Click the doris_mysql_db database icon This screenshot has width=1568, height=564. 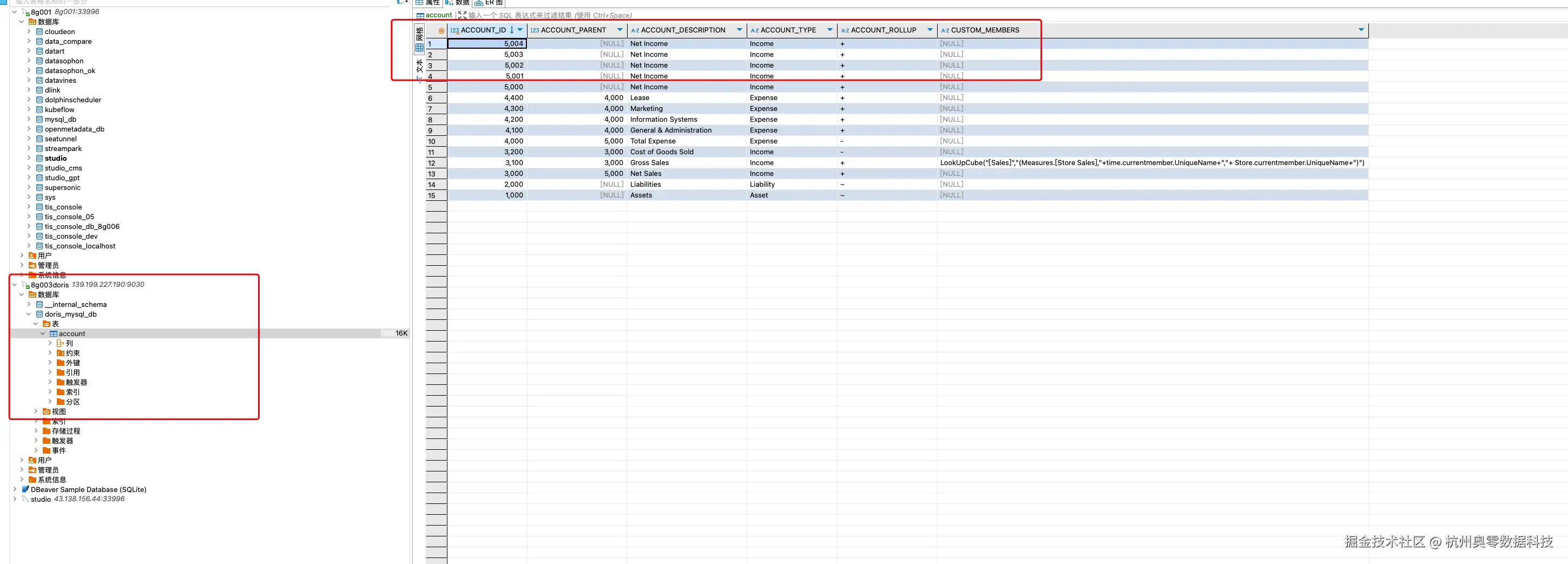point(39,314)
